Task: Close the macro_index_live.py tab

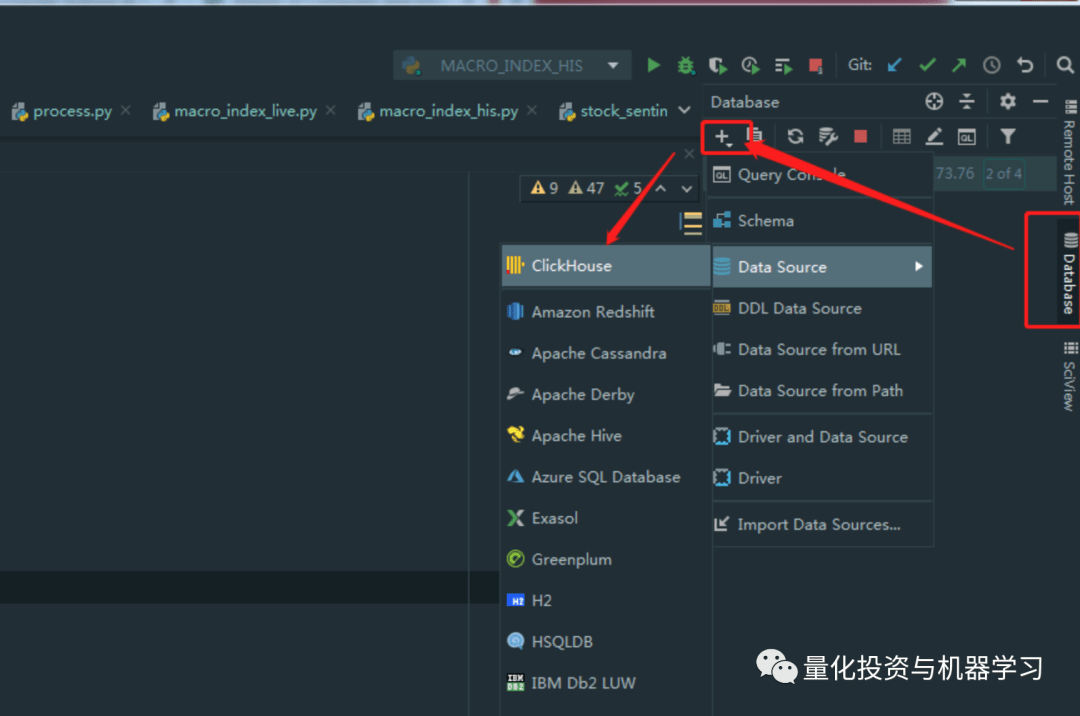Action: pyautogui.click(x=331, y=110)
